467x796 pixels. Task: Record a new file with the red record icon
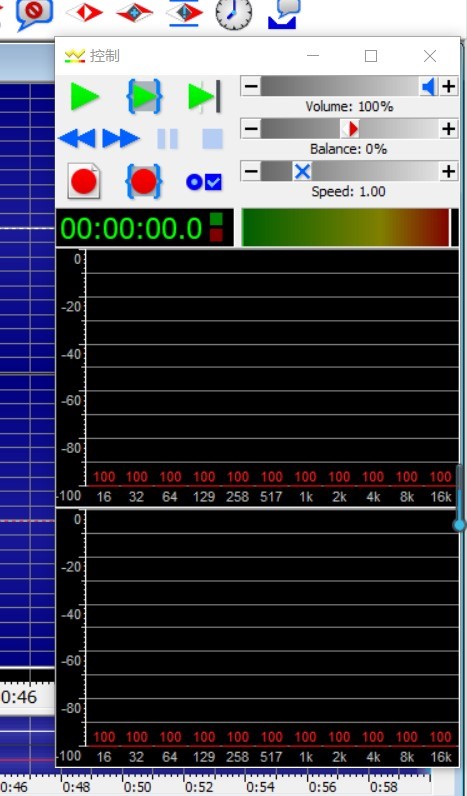click(84, 181)
